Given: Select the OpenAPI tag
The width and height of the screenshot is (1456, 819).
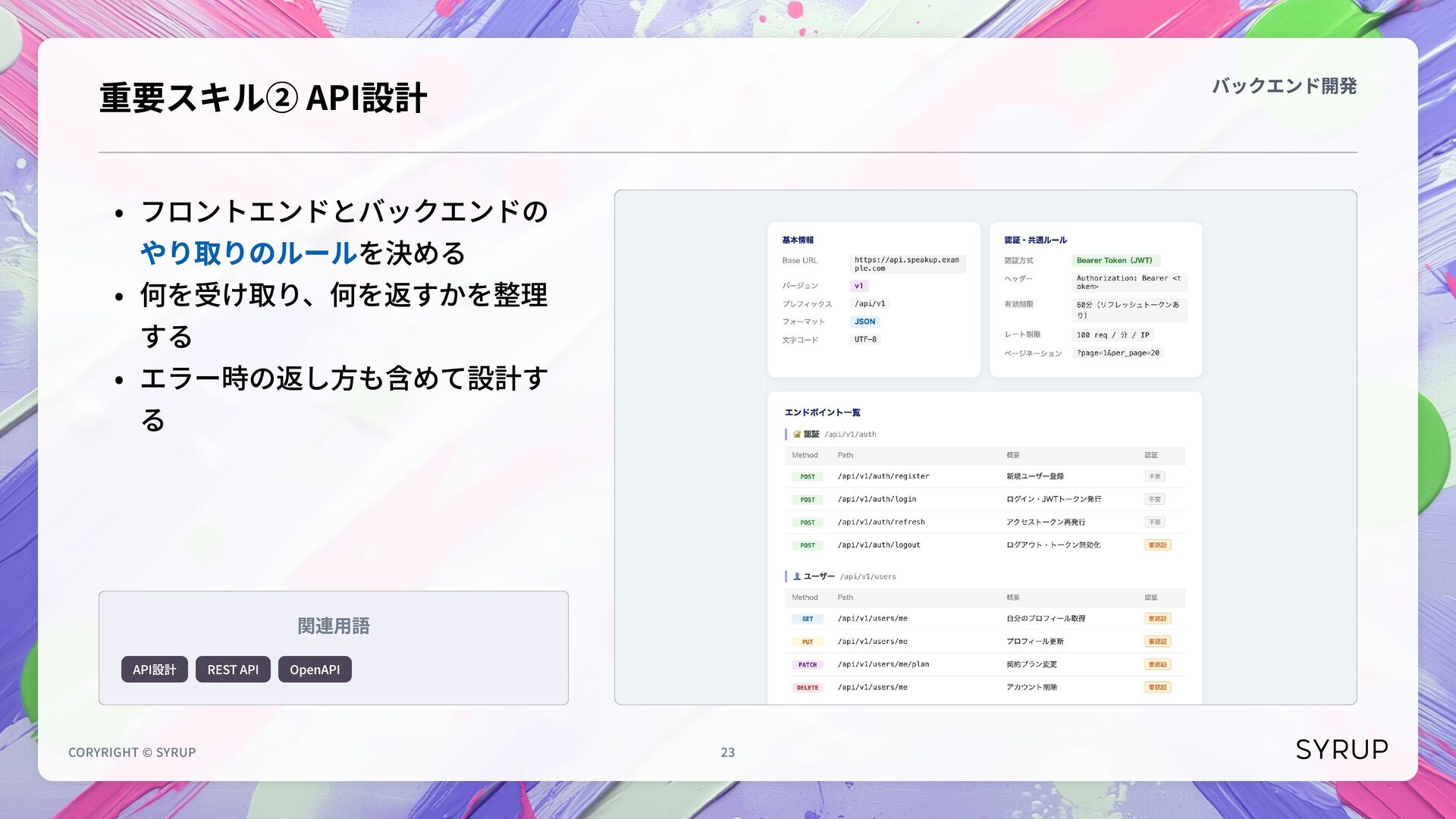Looking at the screenshot, I should [x=315, y=670].
